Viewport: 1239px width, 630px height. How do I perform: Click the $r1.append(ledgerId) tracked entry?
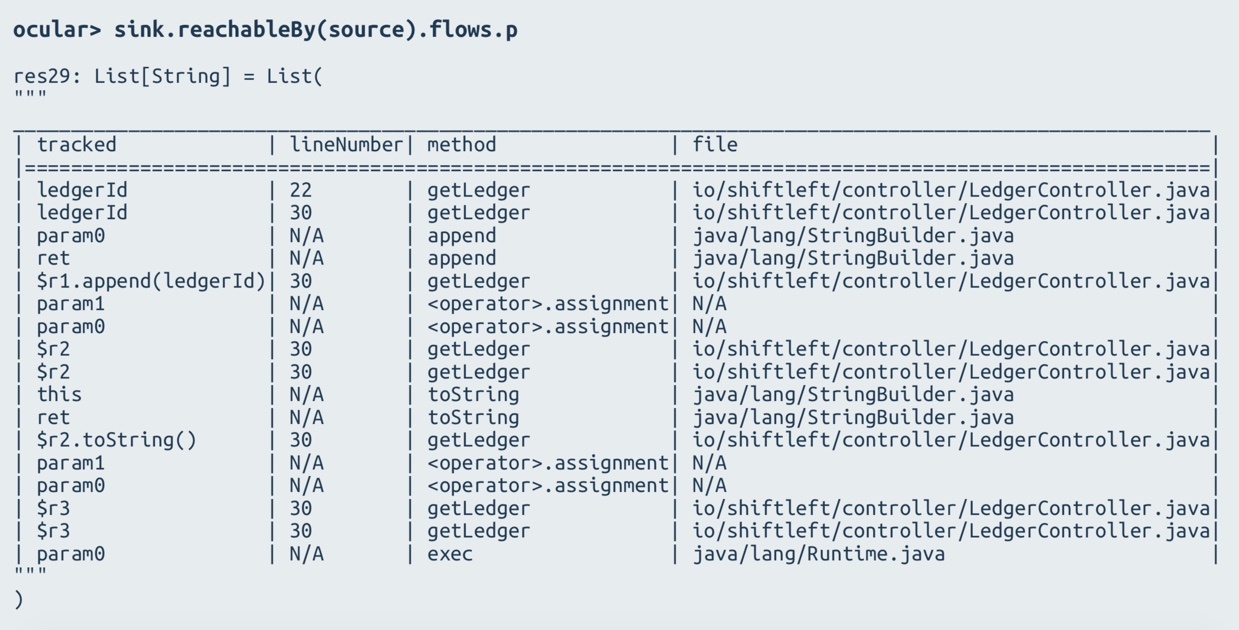151,281
